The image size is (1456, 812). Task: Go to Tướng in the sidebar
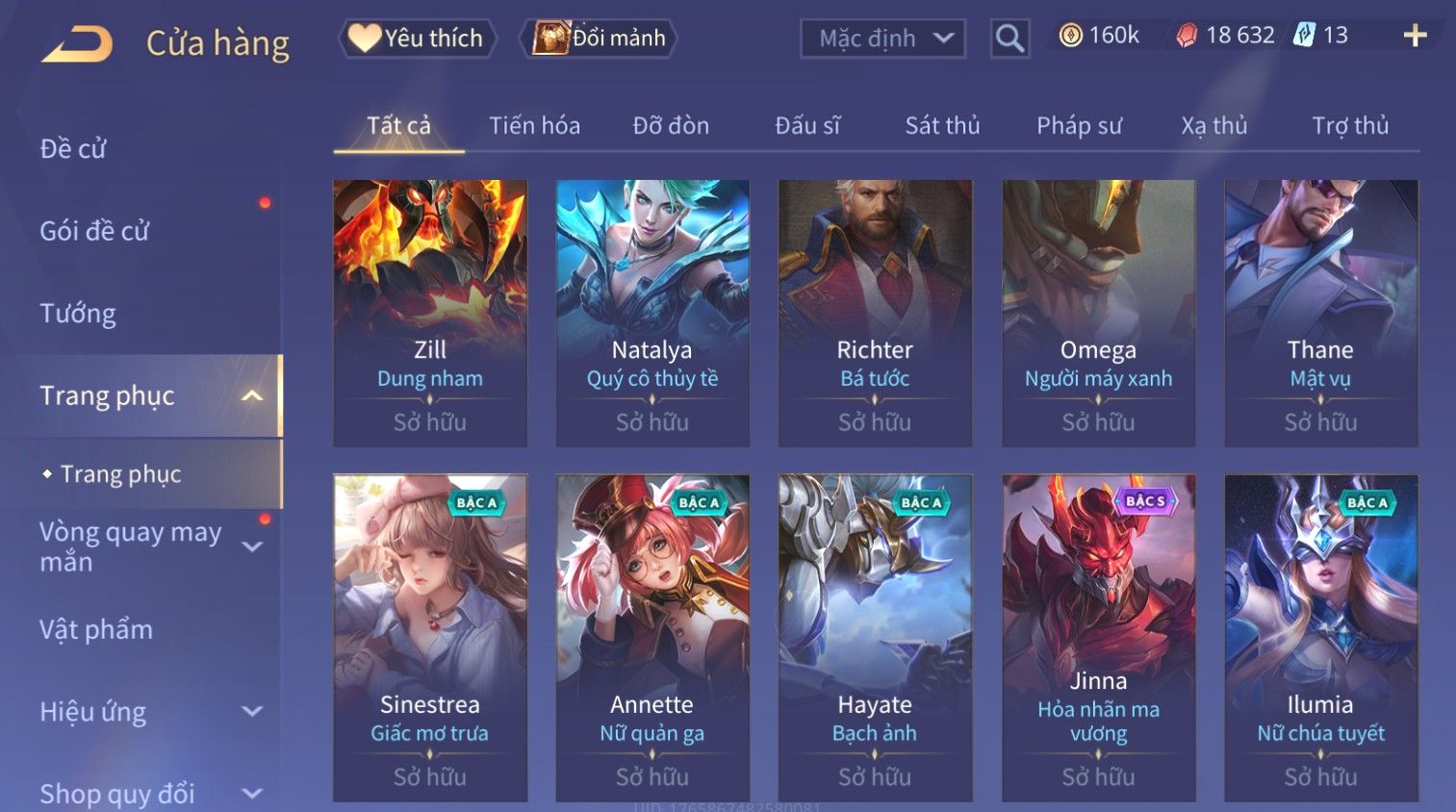(78, 314)
